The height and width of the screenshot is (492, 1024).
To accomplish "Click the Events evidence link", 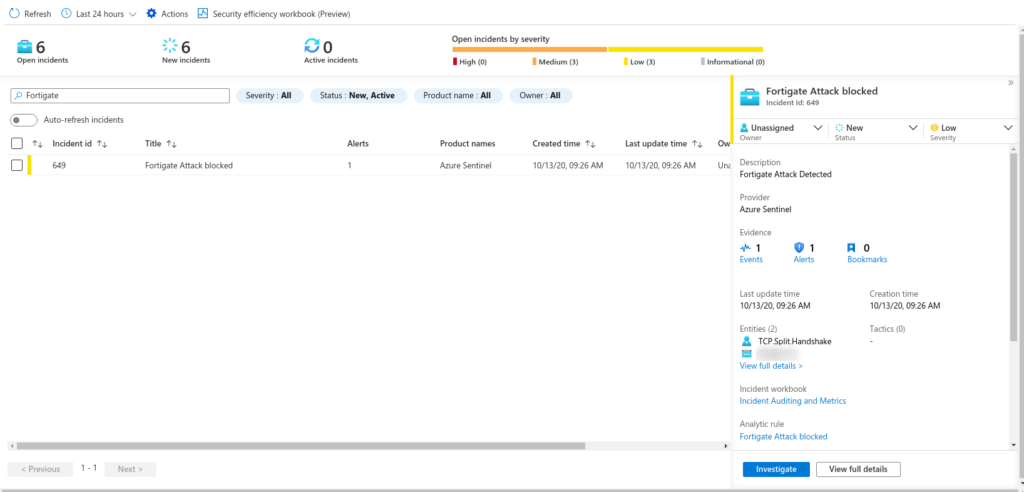I will [x=751, y=259].
